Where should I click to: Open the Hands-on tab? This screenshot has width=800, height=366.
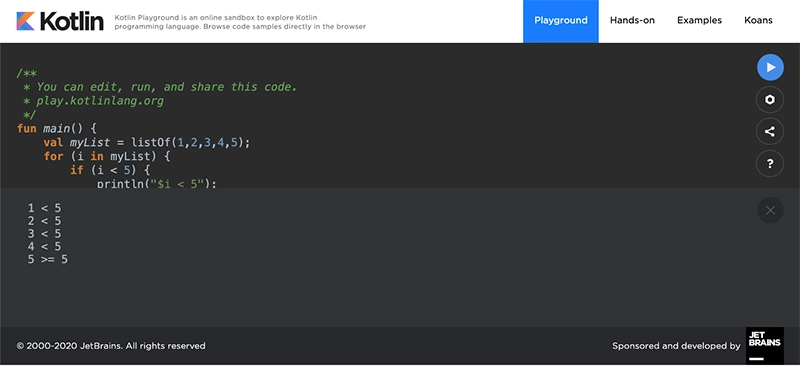pos(632,21)
